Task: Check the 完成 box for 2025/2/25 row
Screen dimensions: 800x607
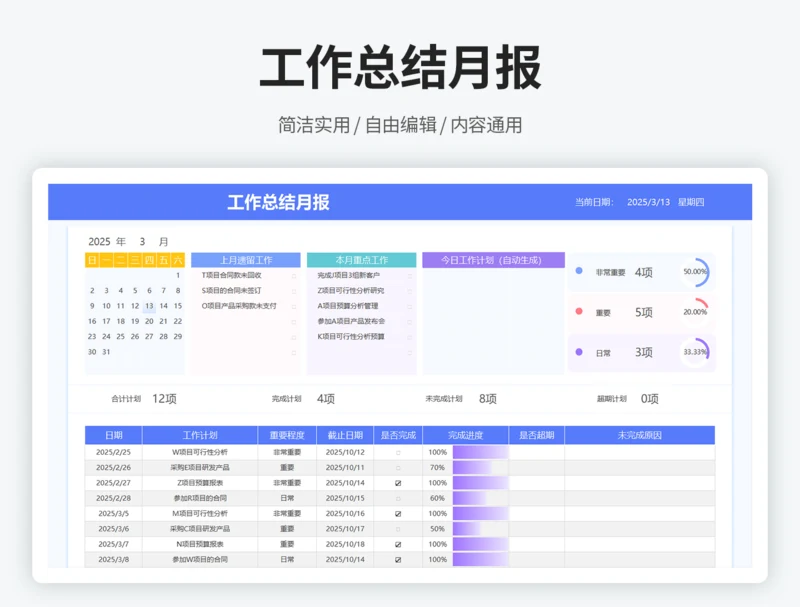Action: pos(398,452)
